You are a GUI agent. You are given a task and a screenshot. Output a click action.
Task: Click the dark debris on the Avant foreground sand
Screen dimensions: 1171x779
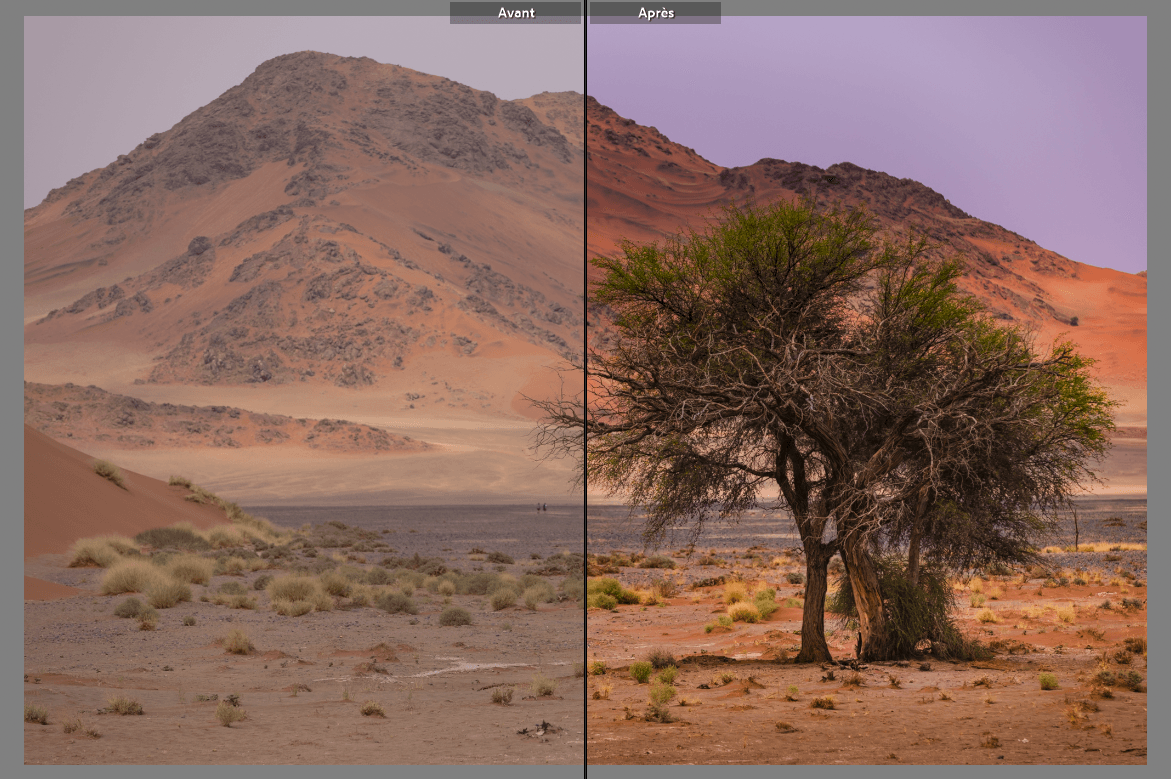[x=540, y=730]
